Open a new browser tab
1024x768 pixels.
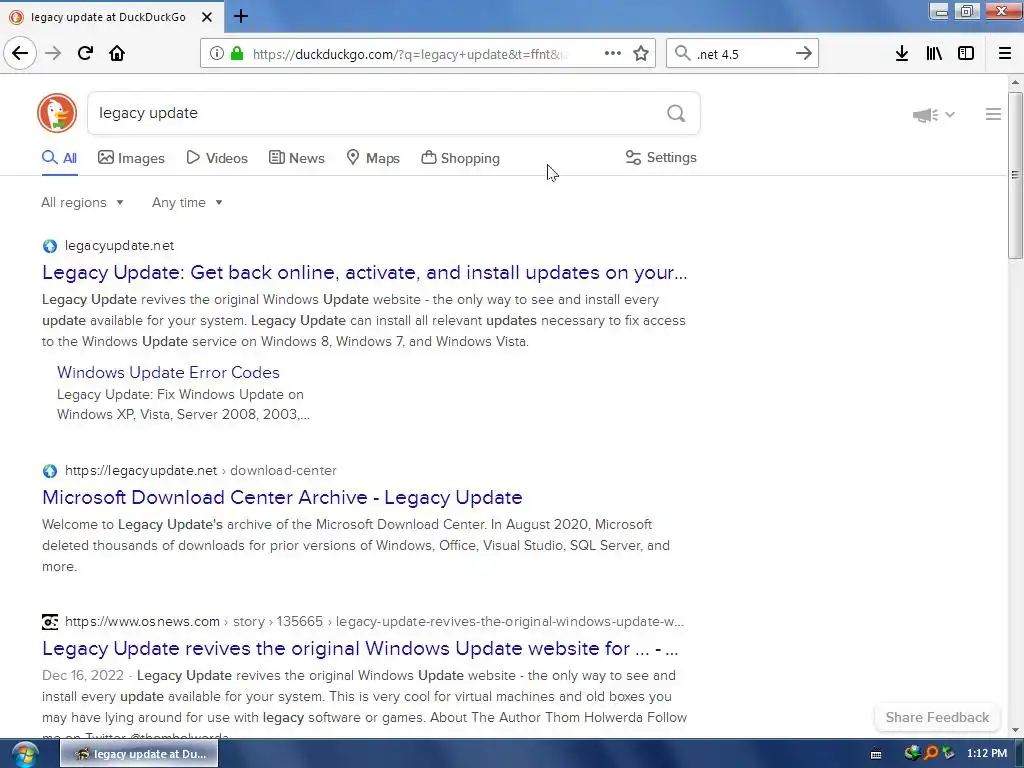(x=241, y=16)
